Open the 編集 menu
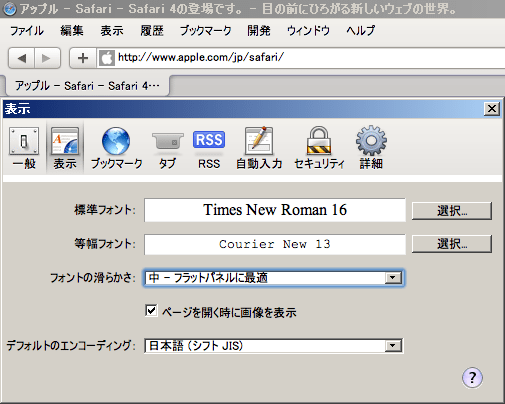The height and width of the screenshot is (404, 505). coord(72,31)
